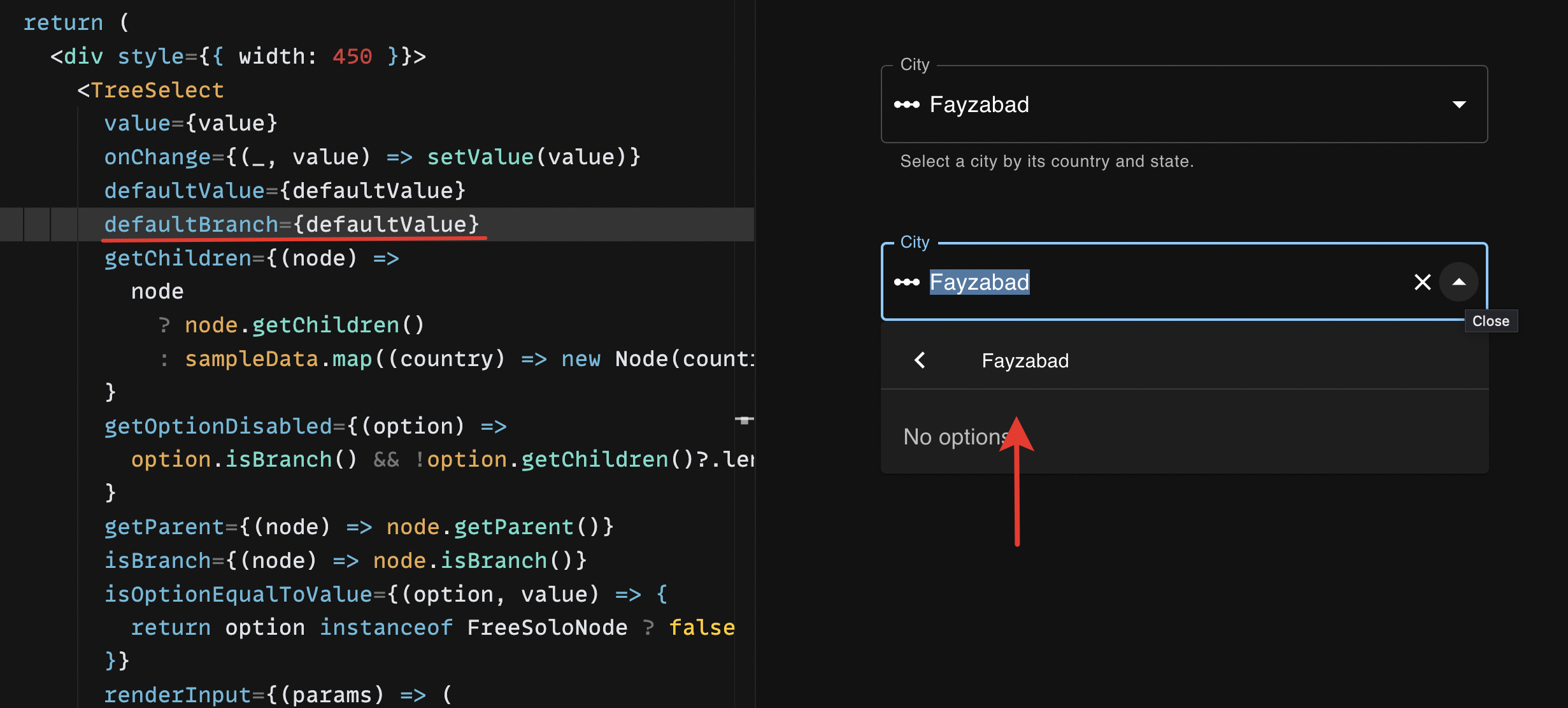Click the renderInput prop near the bottom of the code
Viewport: 1568px width, 708px height.
tap(178, 694)
